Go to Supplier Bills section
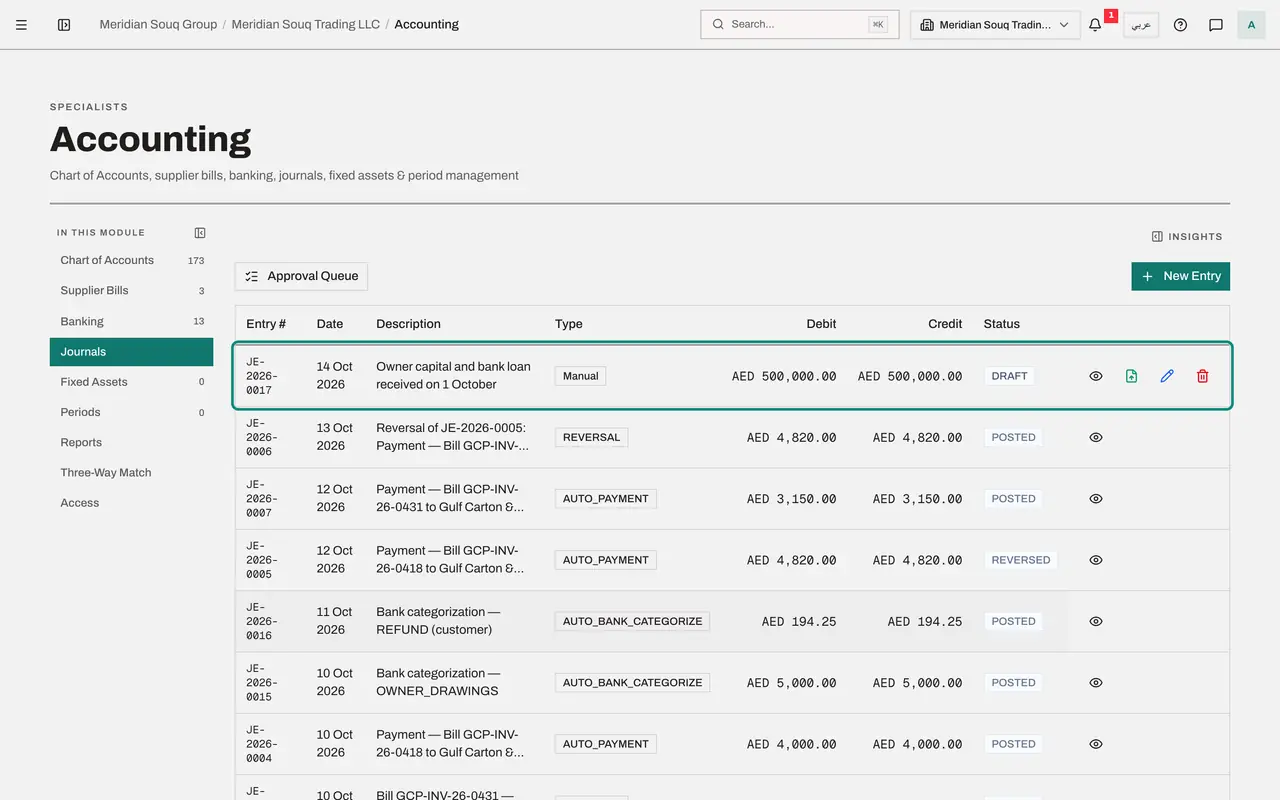Screen dimensions: 1280x800 click(x=131, y=291)
